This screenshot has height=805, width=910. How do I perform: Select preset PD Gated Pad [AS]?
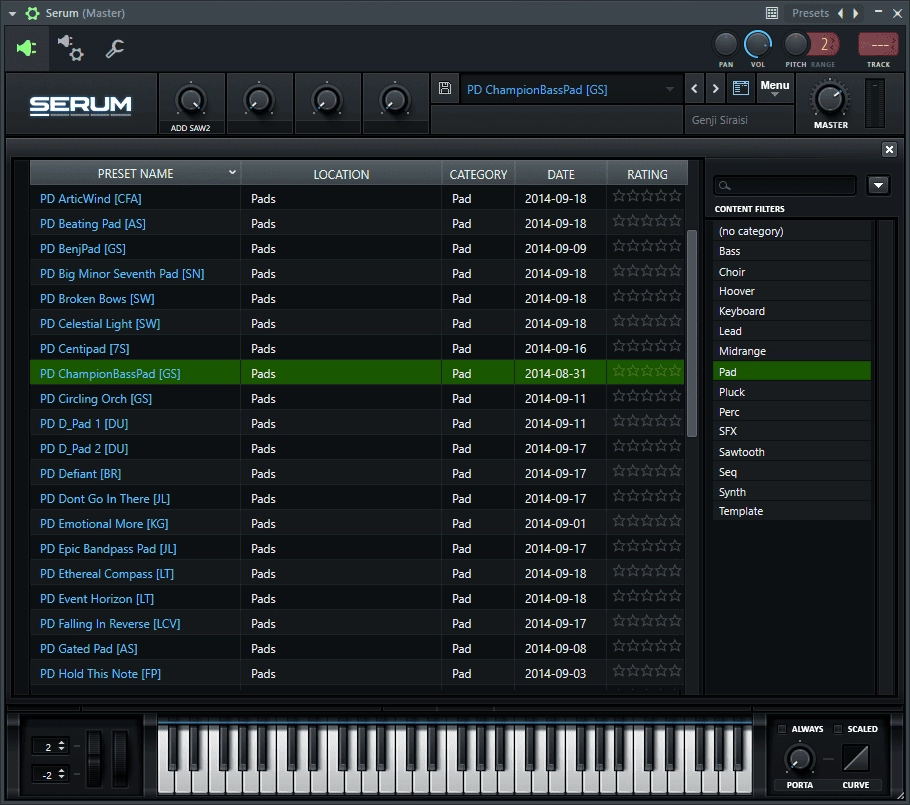click(357, 648)
